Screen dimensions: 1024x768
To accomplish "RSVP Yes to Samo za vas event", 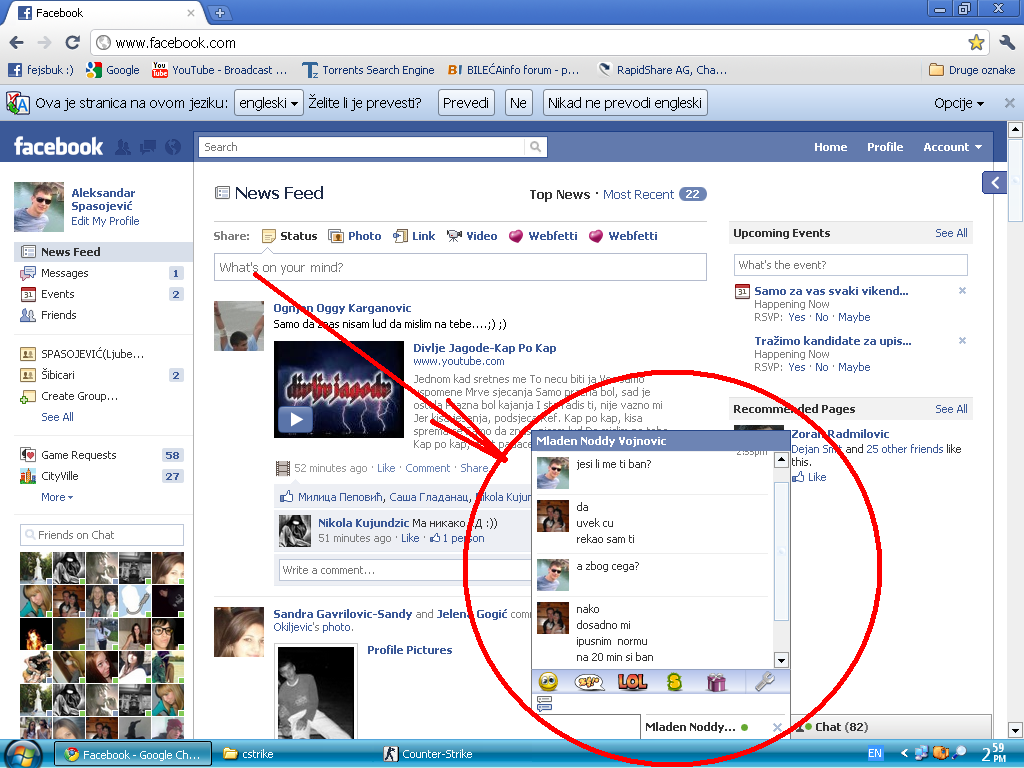I will (797, 317).
